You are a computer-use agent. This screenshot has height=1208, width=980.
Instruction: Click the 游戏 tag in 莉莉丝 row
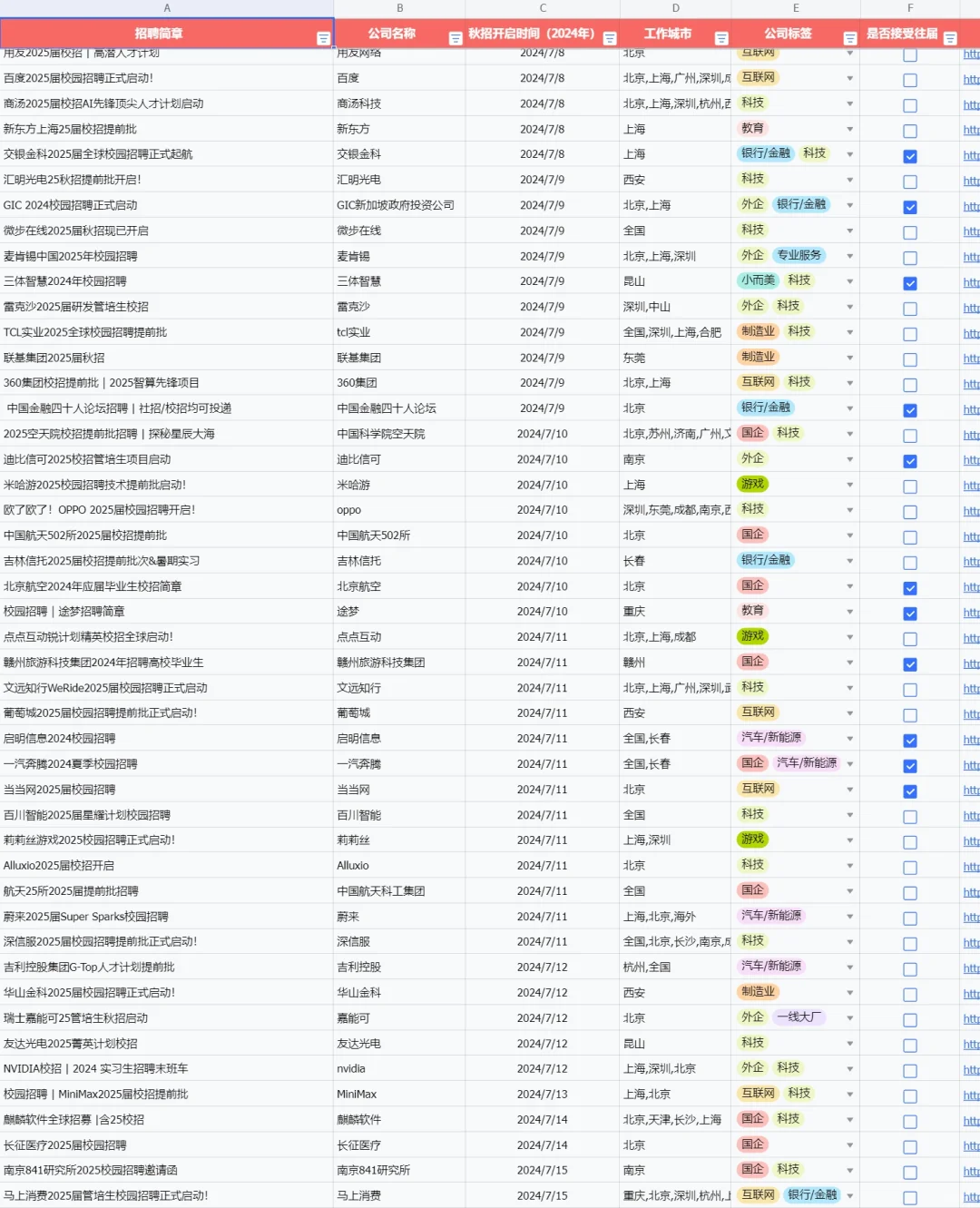click(752, 840)
